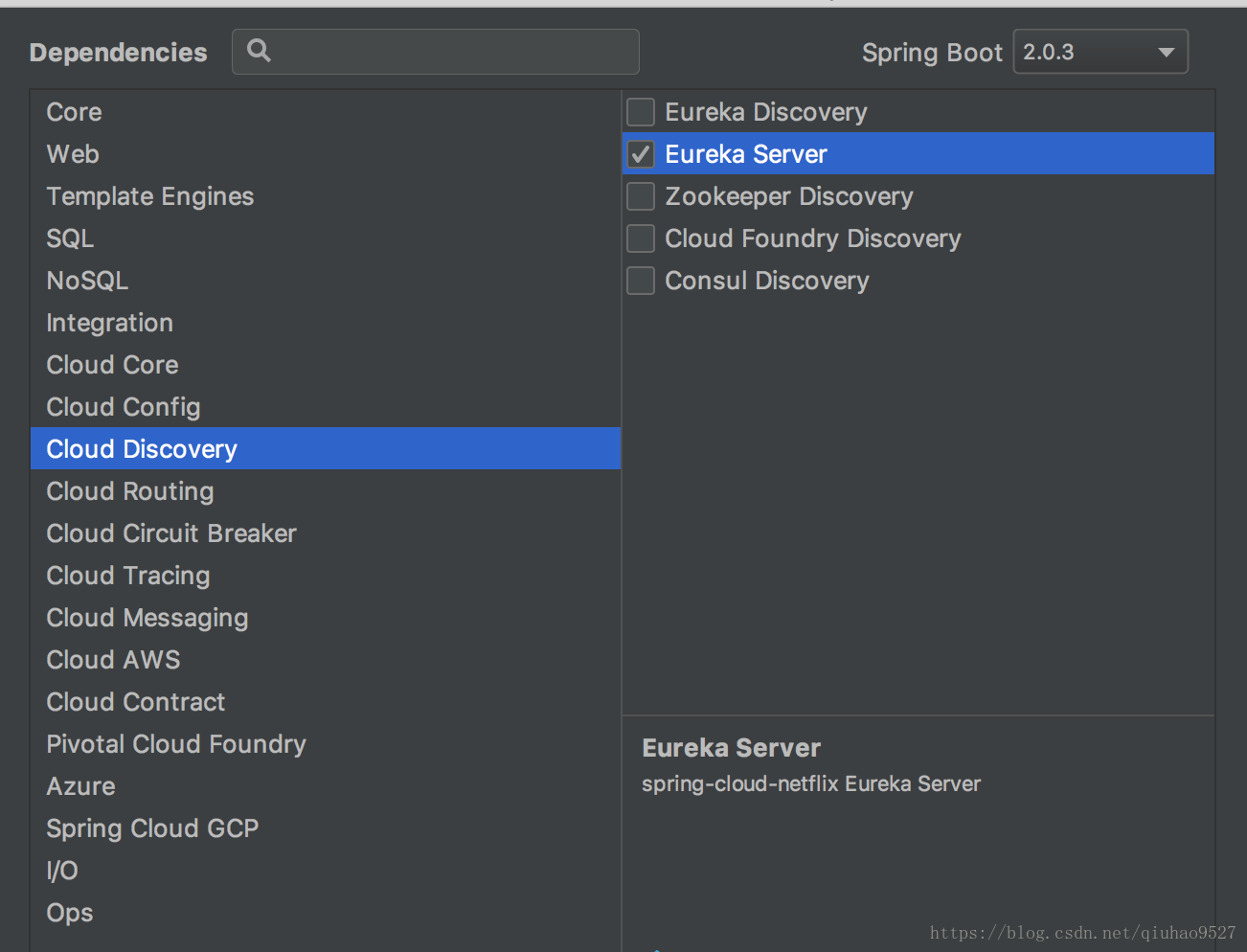Open the Cloud Tracing category
The height and width of the screenshot is (952, 1247).
(326, 576)
